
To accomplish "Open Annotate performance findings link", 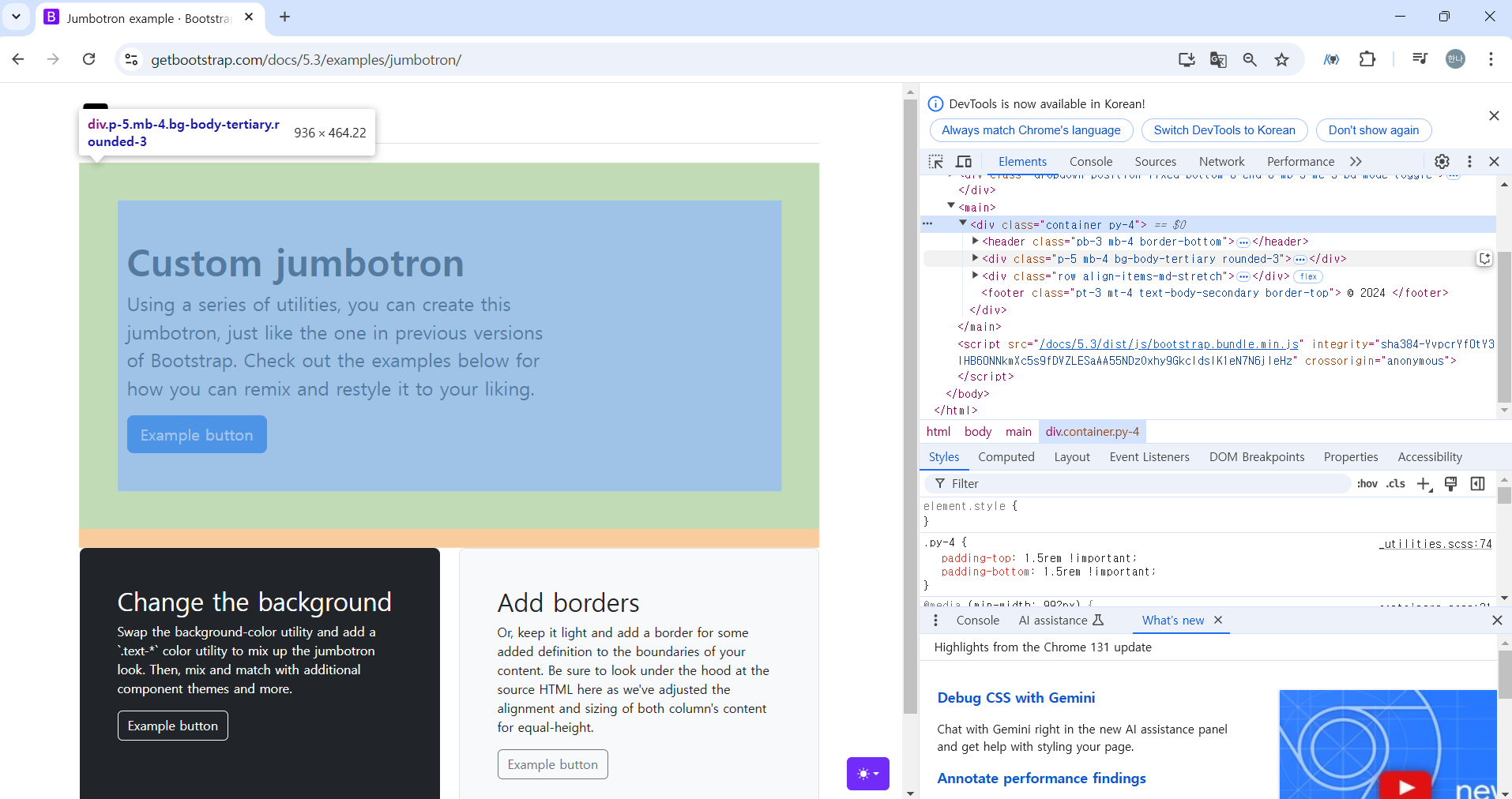I will click(x=1041, y=778).
